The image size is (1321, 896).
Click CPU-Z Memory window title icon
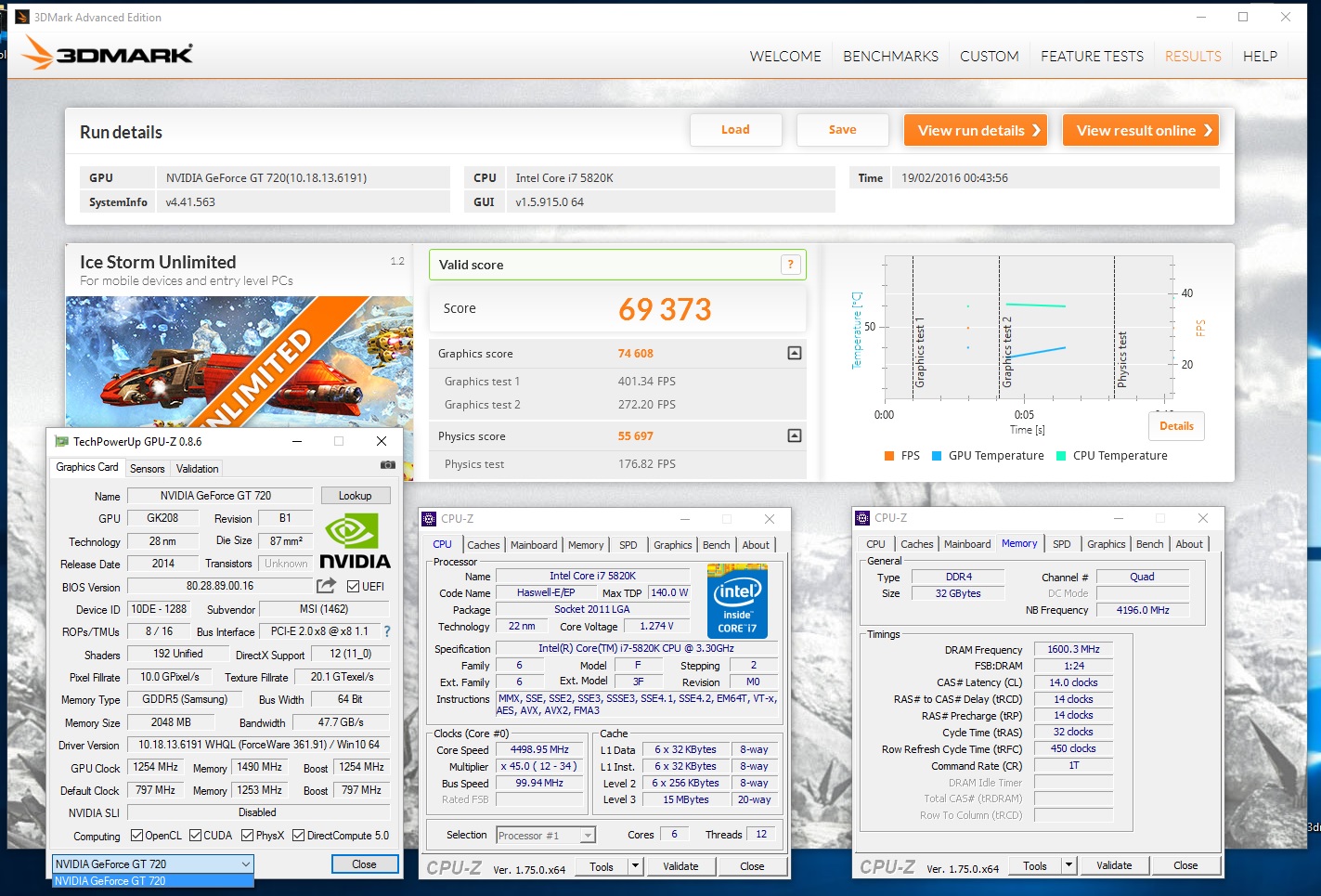pos(862,518)
